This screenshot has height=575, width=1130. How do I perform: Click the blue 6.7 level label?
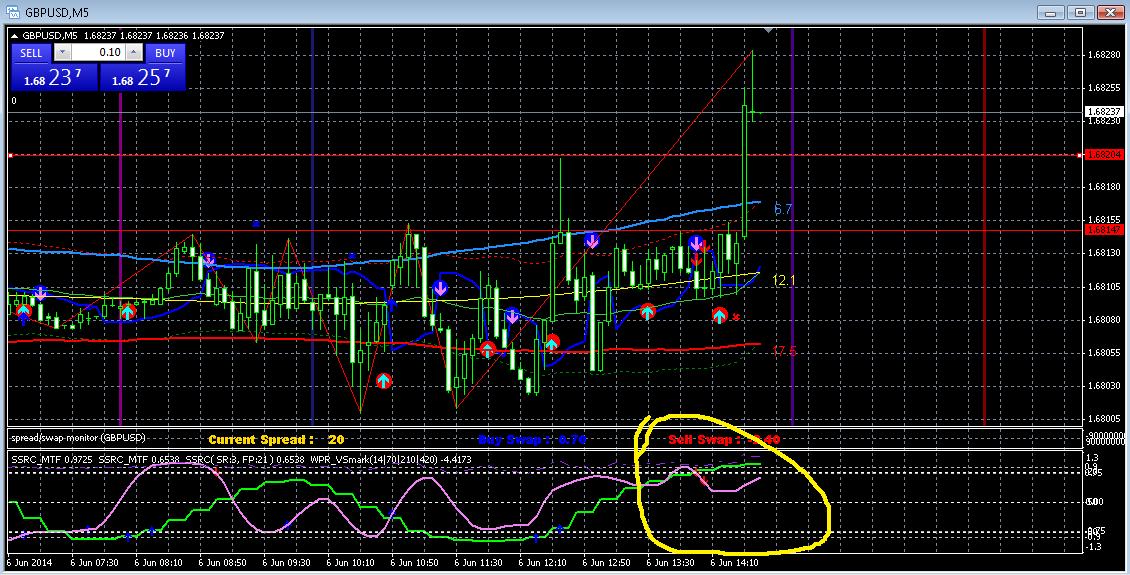783,210
